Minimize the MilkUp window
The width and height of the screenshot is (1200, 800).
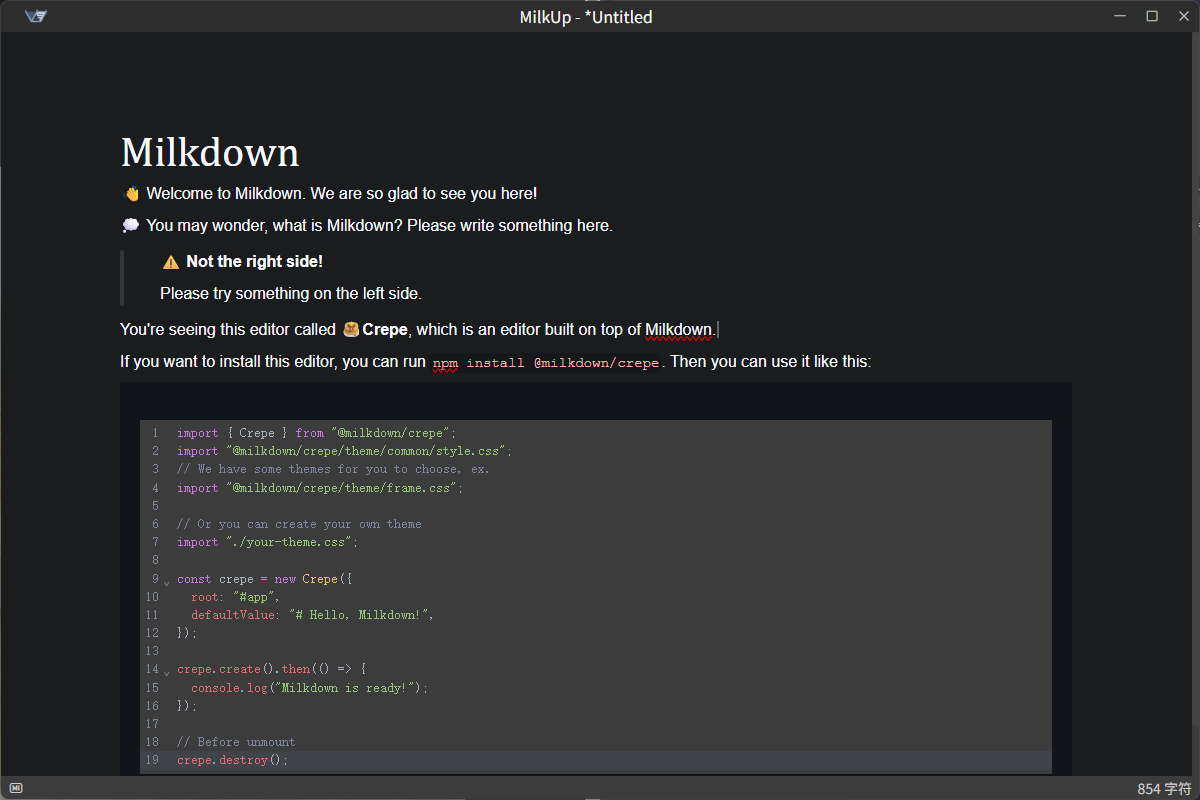pos(1121,16)
